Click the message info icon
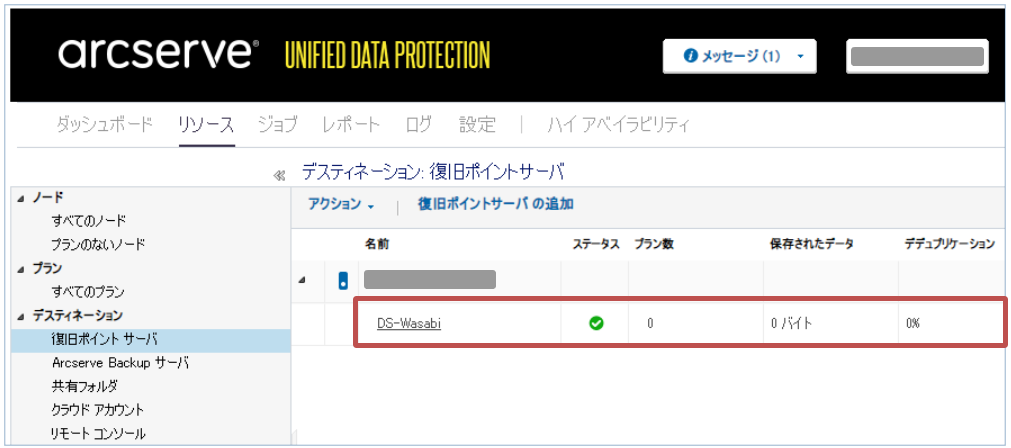Image resolution: width=1011 pixels, height=448 pixels. [689, 57]
